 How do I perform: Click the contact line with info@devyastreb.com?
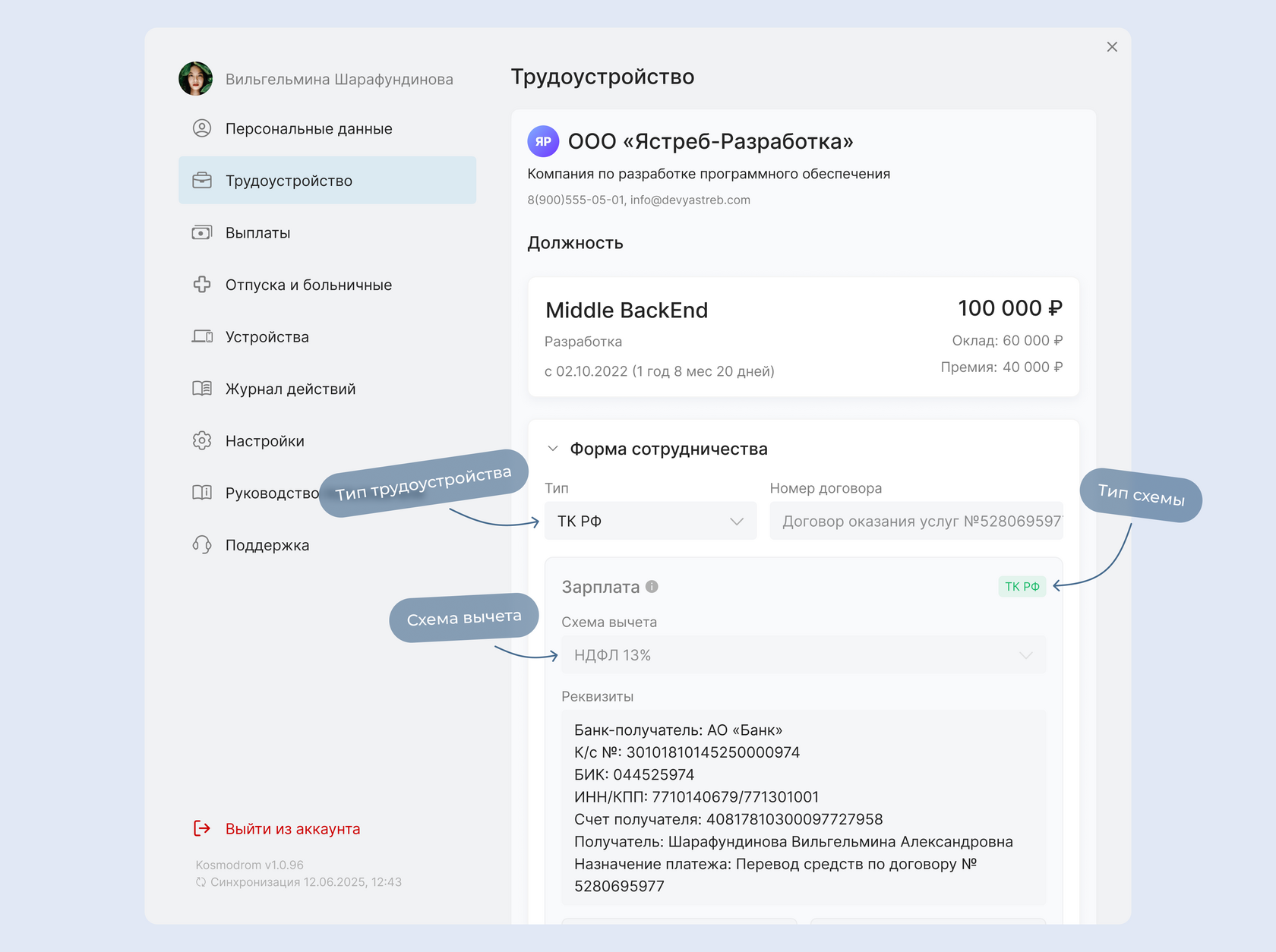(x=639, y=200)
